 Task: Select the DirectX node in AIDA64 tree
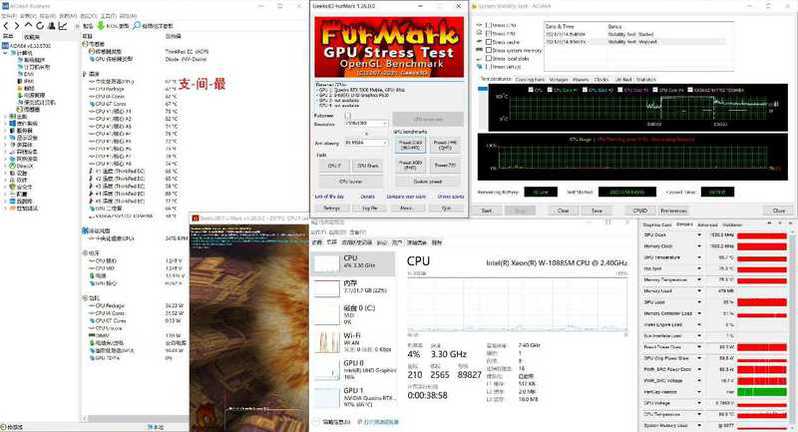[x=21, y=166]
